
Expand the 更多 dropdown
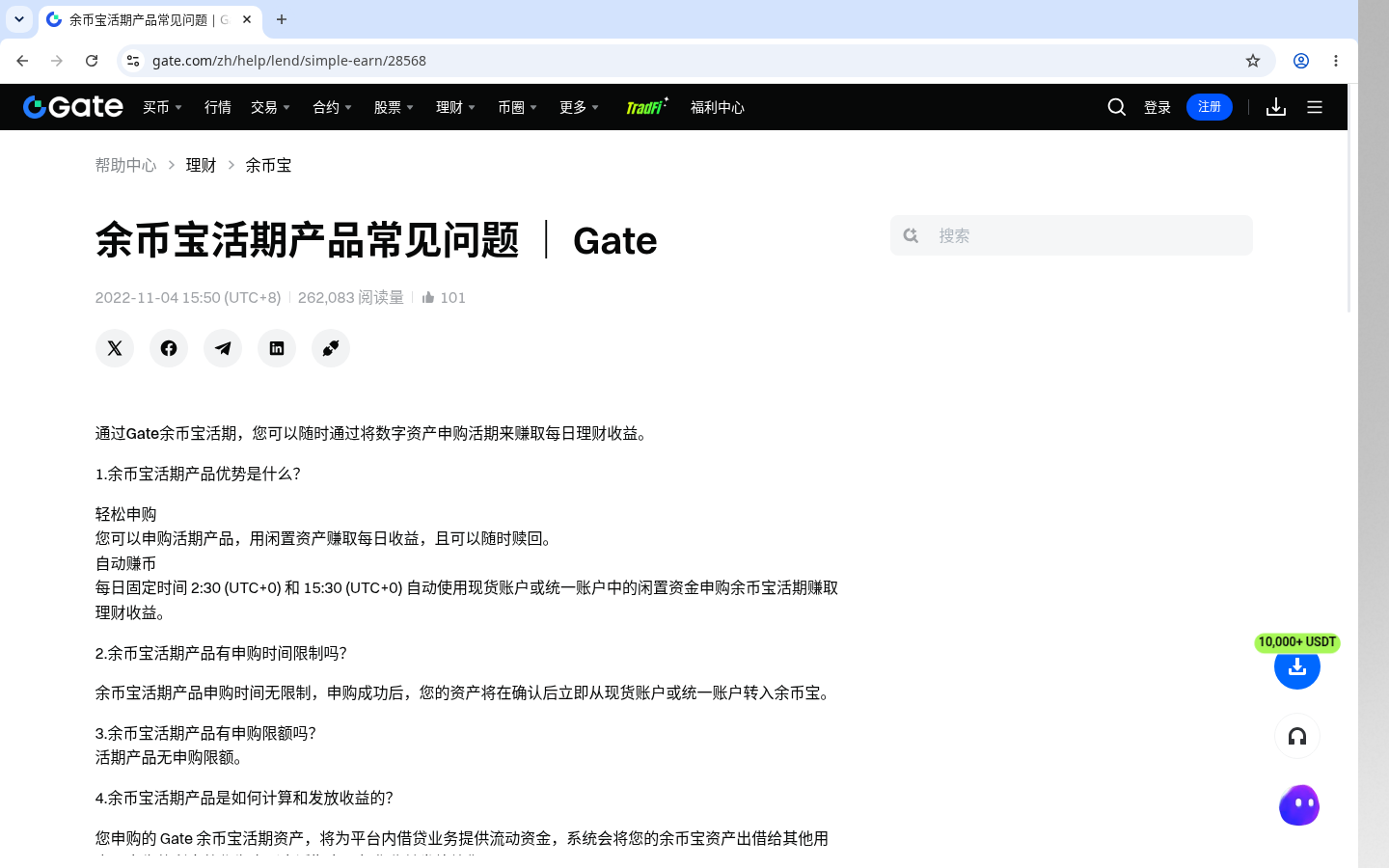579,107
